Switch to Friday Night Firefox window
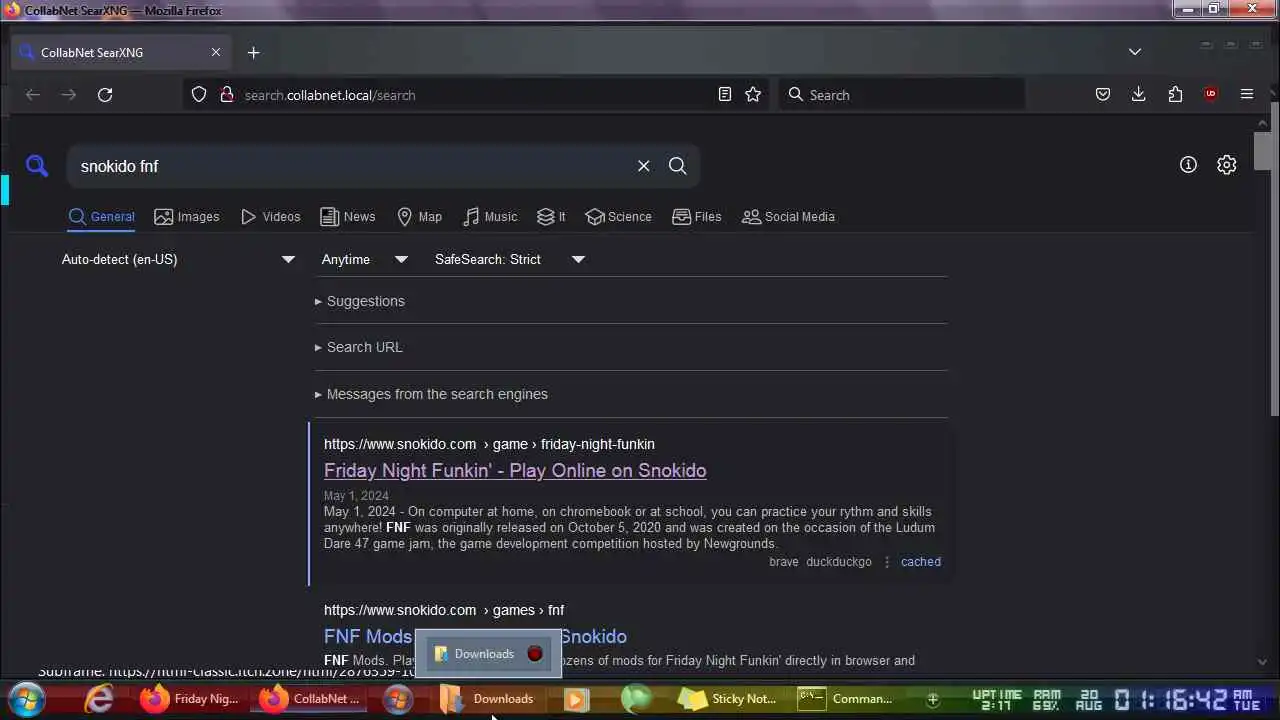Viewport: 1280px width, 720px height. tap(191, 699)
